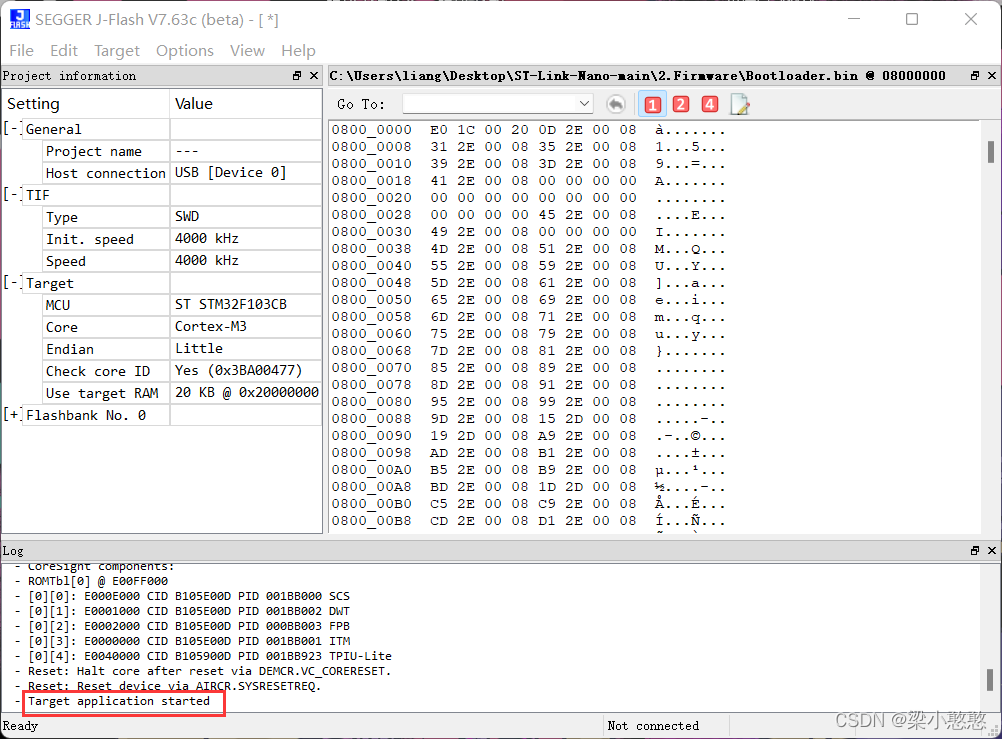Collapse the General settings group
The height and width of the screenshot is (739, 1002).
tap(12, 128)
